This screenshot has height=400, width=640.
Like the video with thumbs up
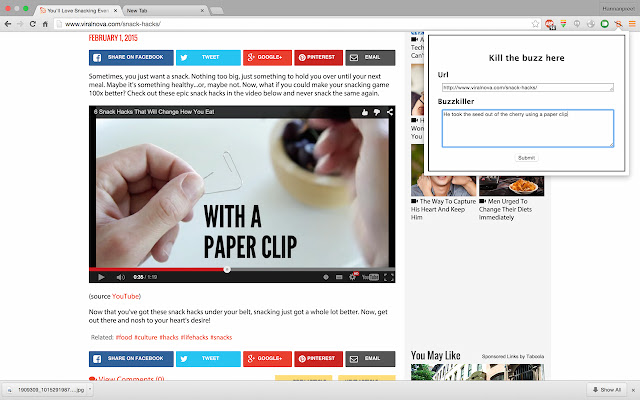364,112
